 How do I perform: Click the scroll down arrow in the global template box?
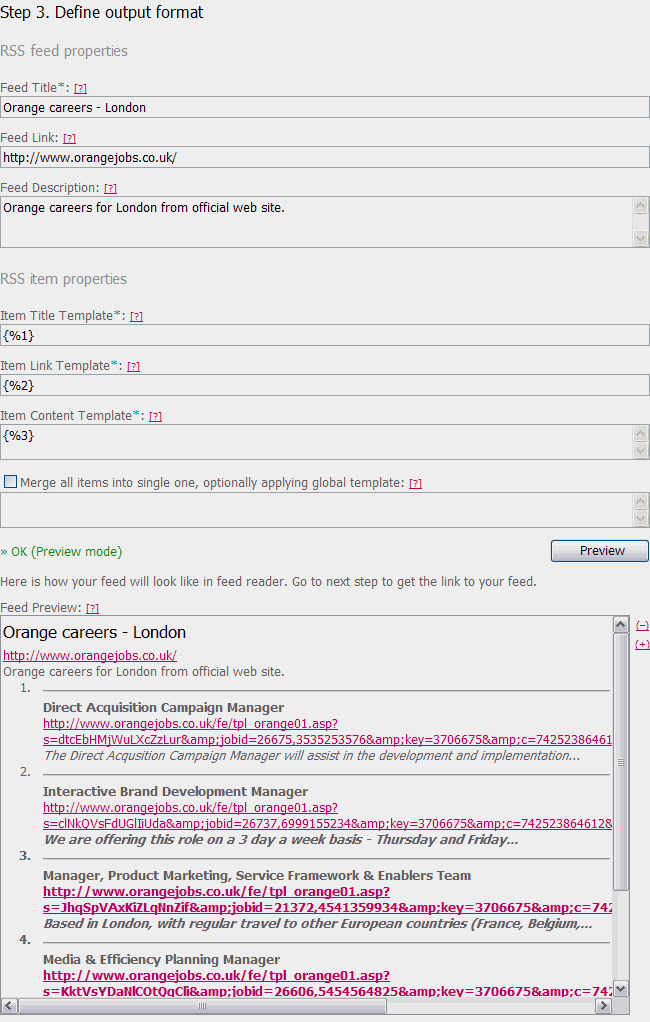click(x=640, y=518)
